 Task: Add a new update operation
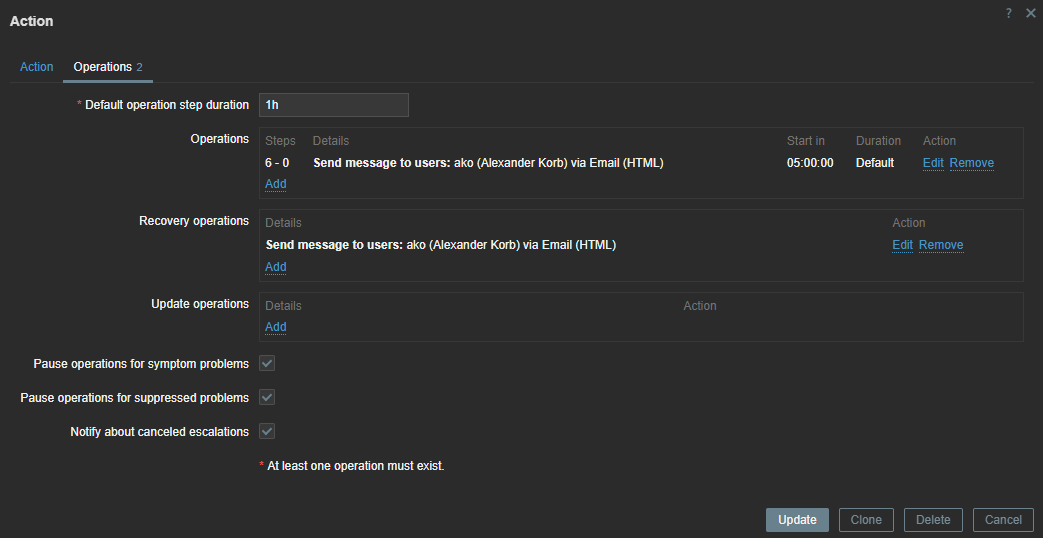tap(276, 327)
